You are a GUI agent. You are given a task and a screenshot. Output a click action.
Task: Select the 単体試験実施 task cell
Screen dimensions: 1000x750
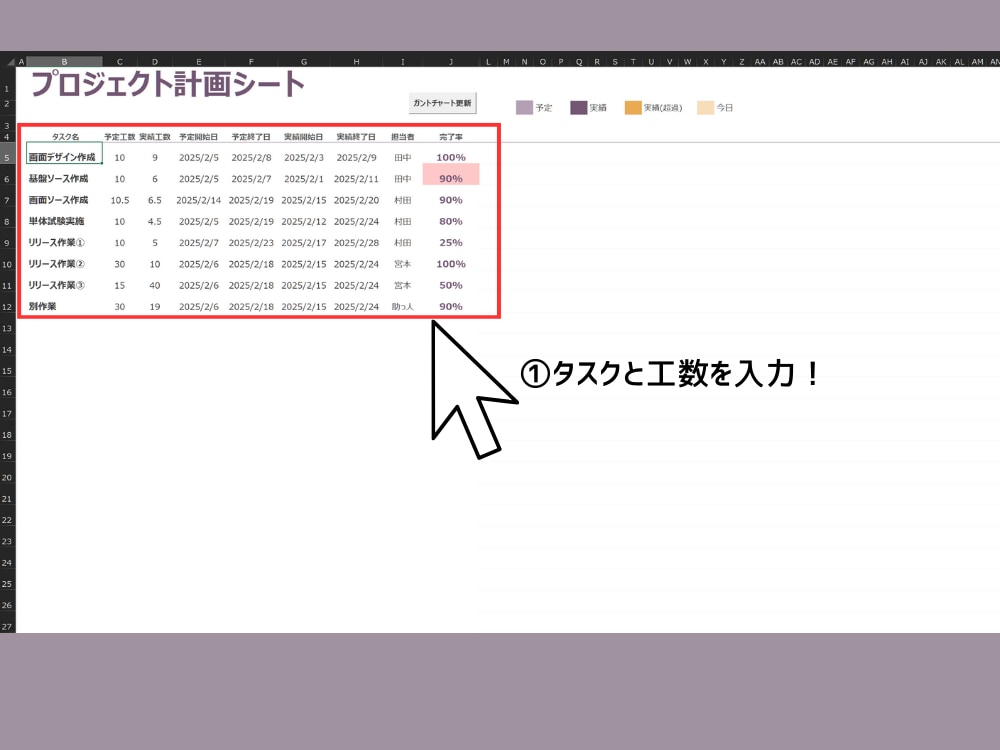[56, 221]
